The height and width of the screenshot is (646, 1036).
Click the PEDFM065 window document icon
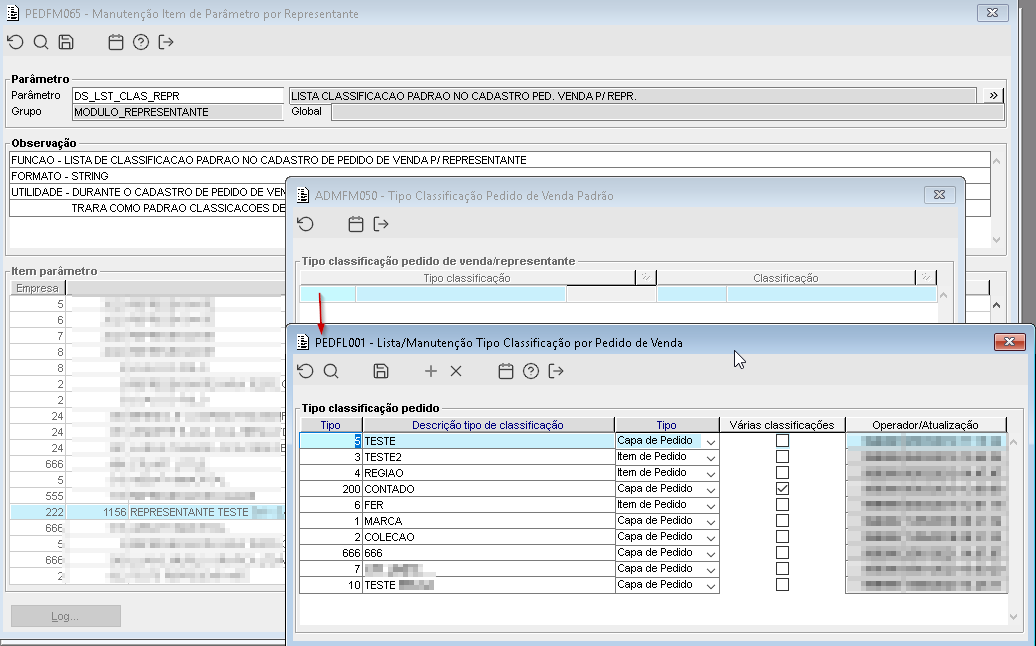click(13, 13)
